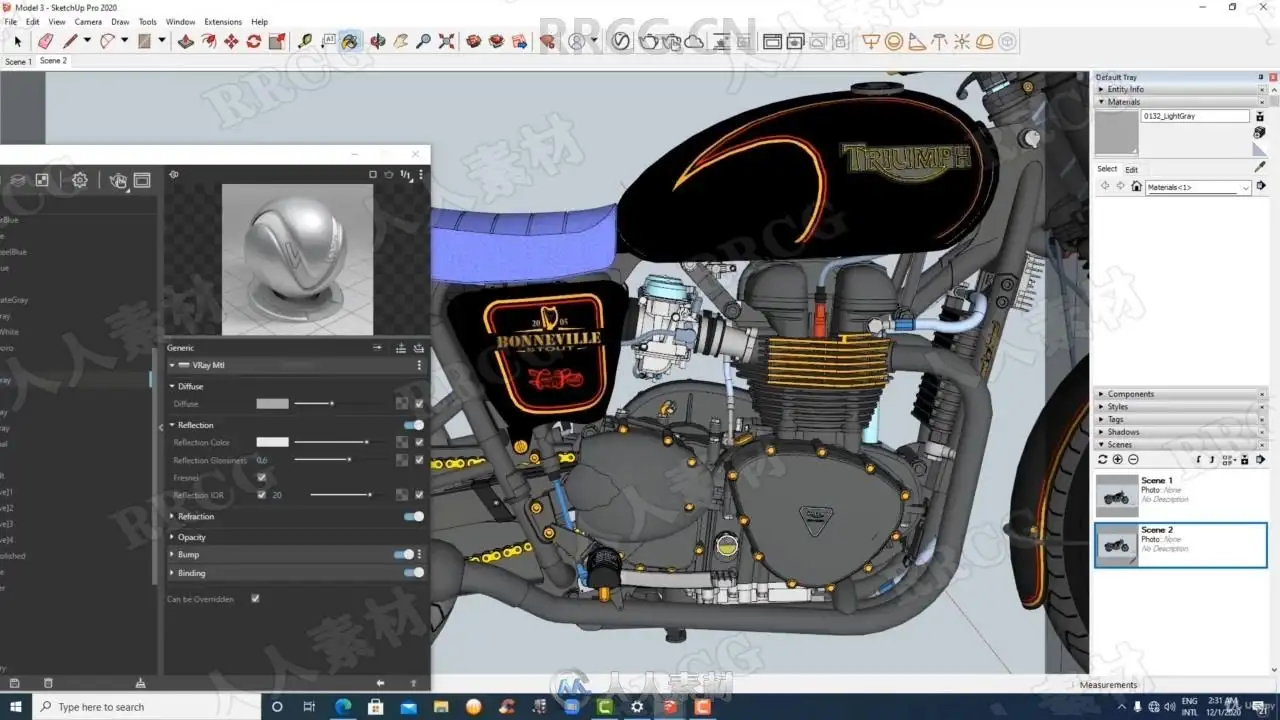
Task: Click the Add Scene plus icon
Action: (x=1118, y=459)
